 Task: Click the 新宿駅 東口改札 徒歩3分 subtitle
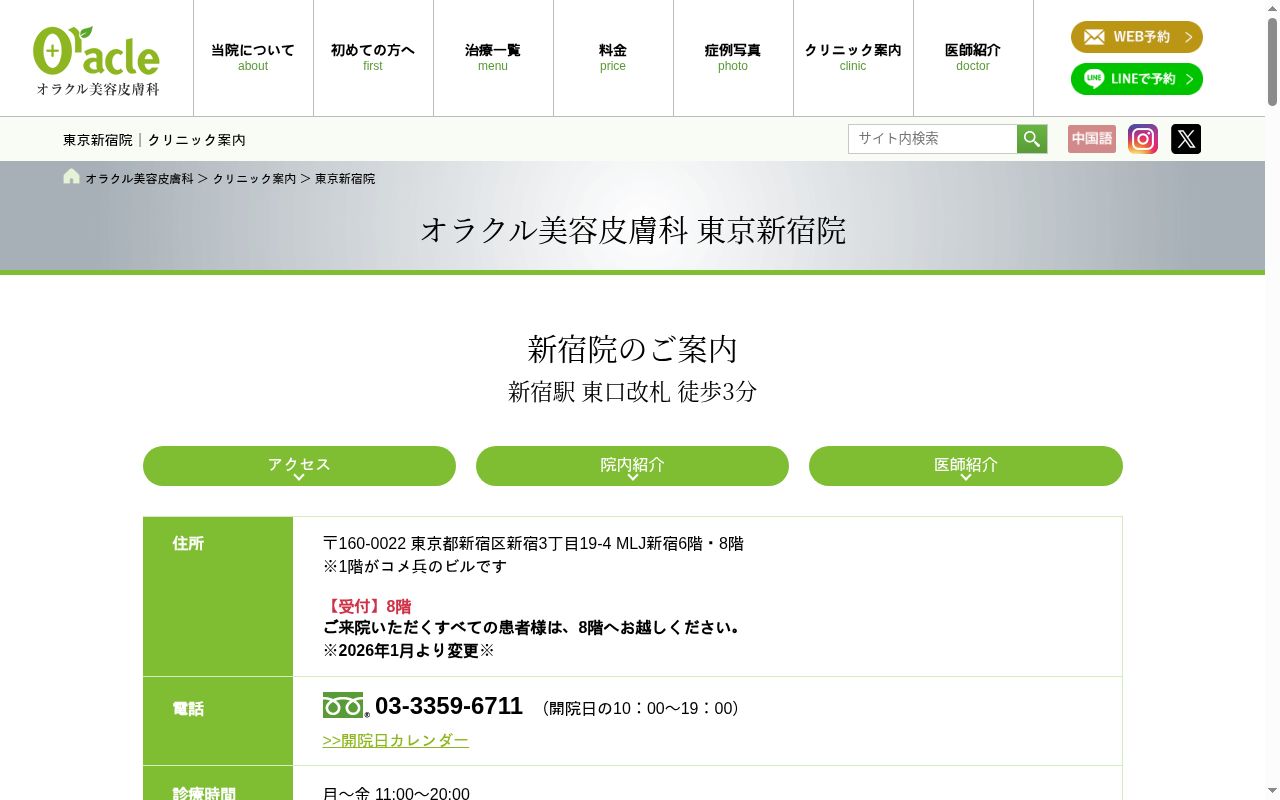(633, 392)
